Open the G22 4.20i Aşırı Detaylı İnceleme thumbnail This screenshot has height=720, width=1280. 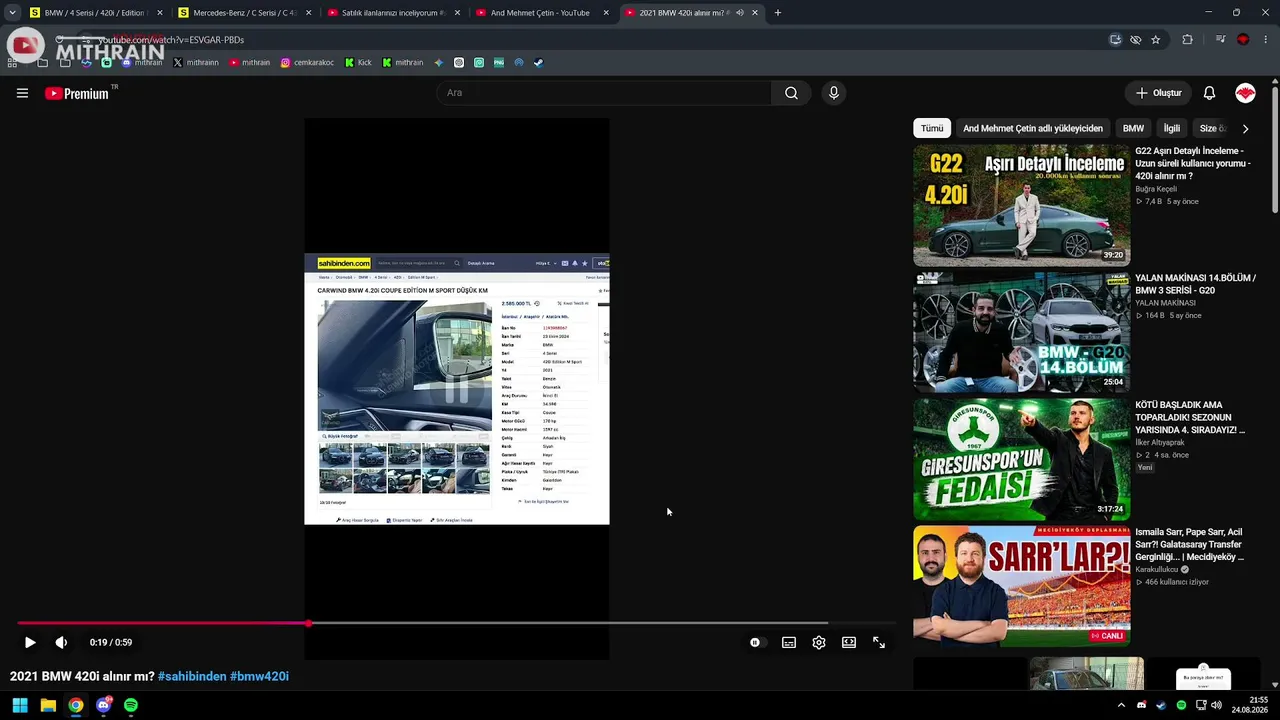coord(1021,205)
